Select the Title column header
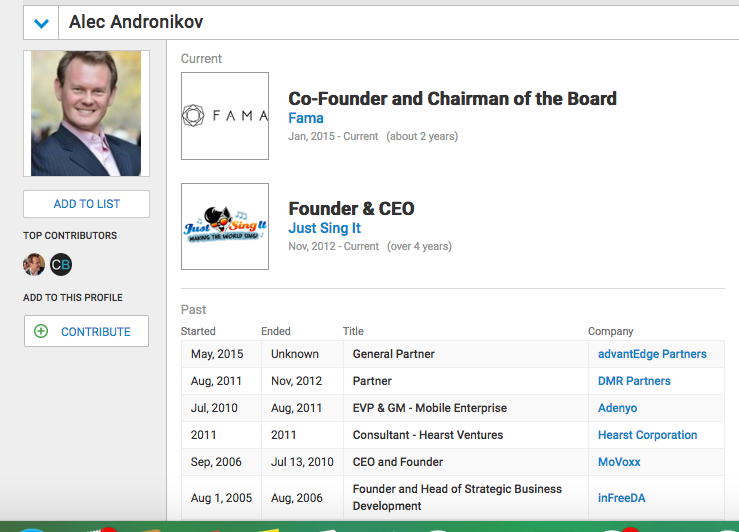The width and height of the screenshot is (739, 532). (353, 331)
